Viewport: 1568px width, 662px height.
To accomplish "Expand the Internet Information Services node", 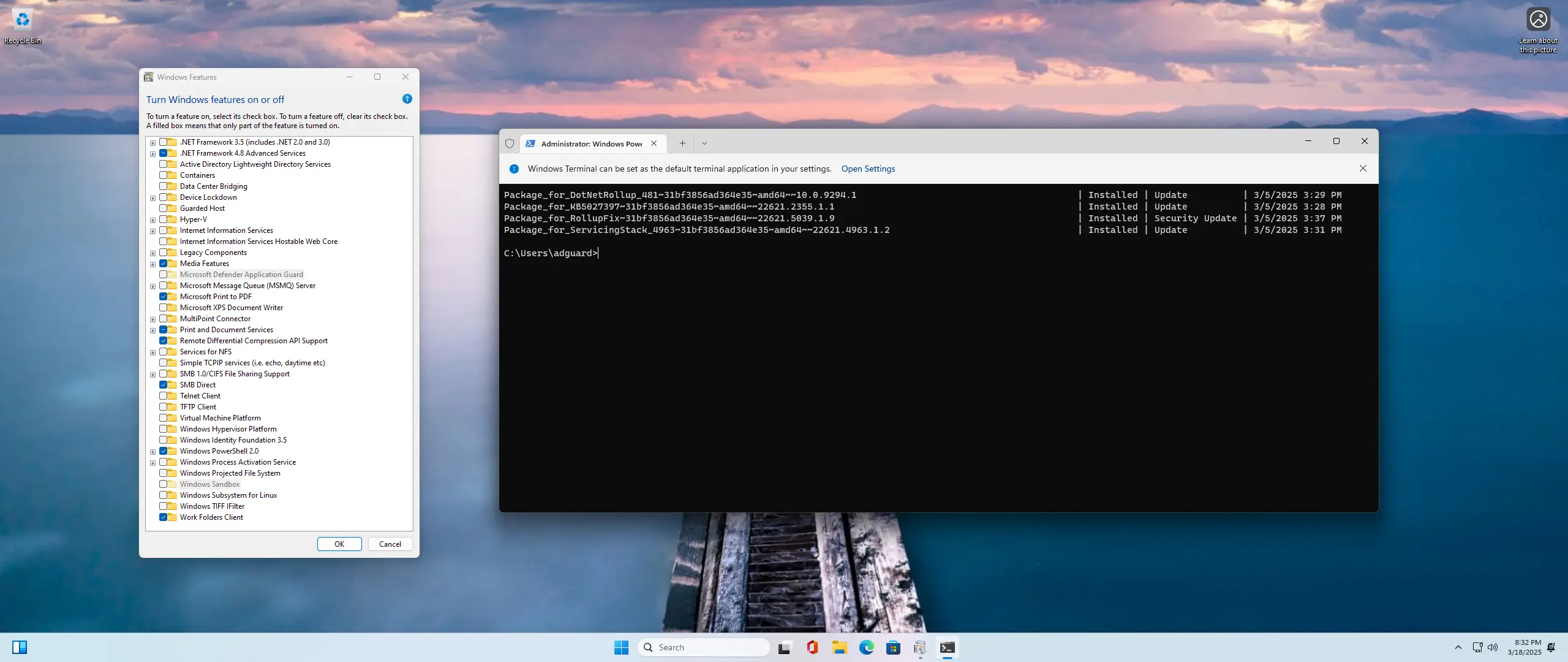I will [x=153, y=230].
